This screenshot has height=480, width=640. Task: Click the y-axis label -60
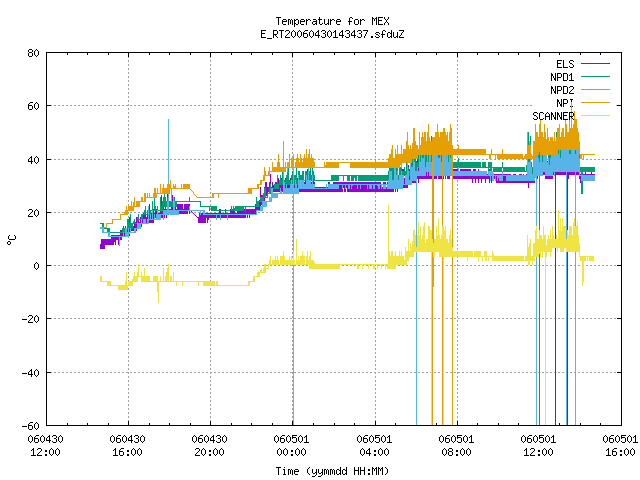pyautogui.click(x=31, y=426)
